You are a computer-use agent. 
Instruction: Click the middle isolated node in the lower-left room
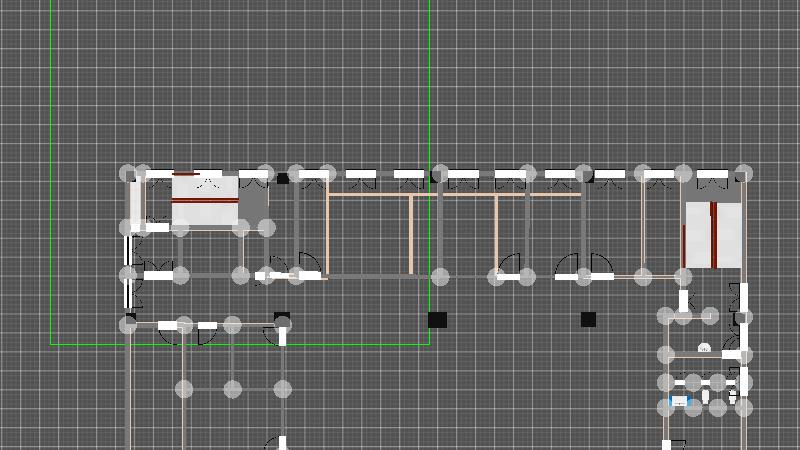233,389
